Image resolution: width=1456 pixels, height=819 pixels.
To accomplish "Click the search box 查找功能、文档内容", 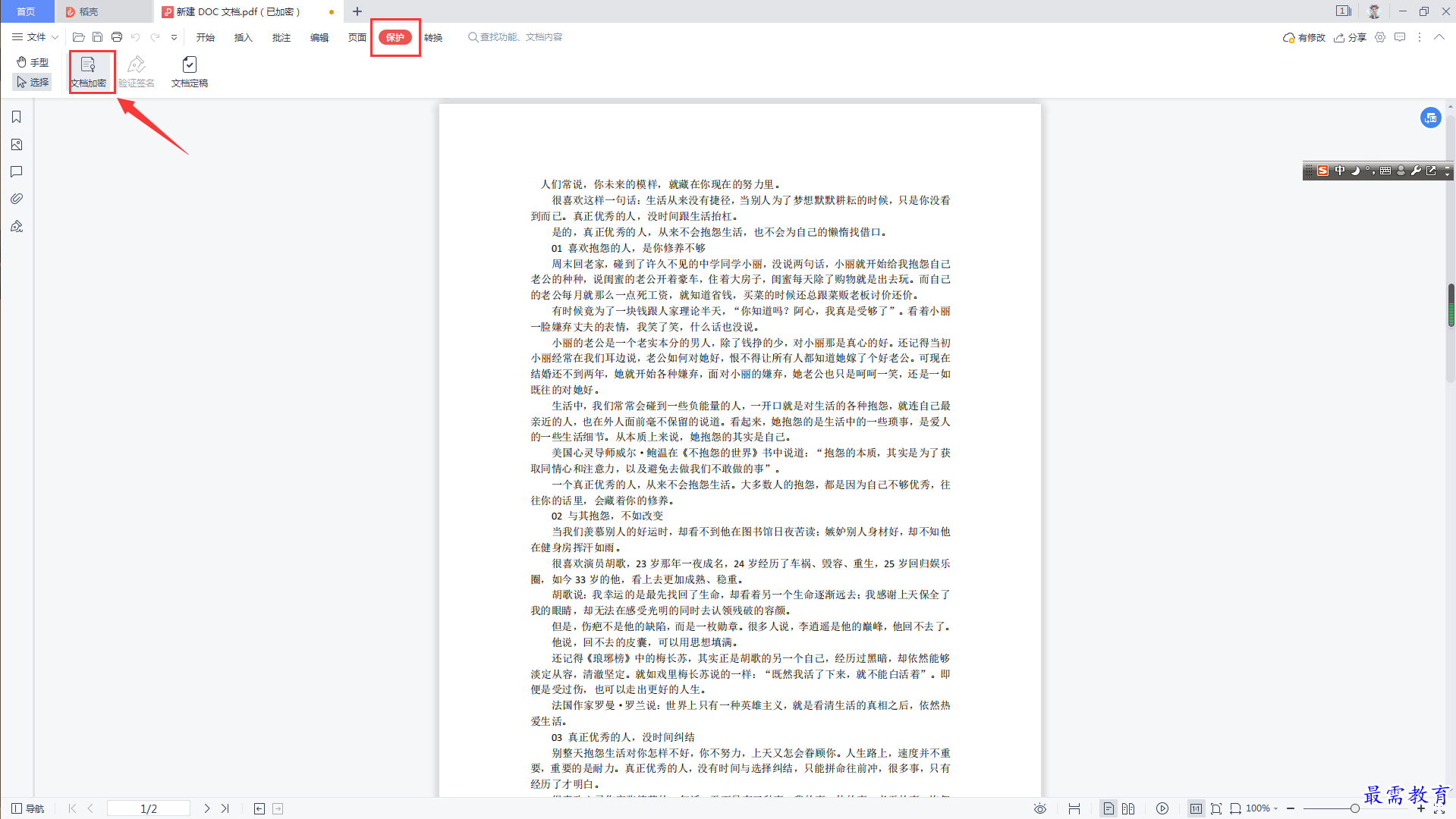I will tap(516, 37).
